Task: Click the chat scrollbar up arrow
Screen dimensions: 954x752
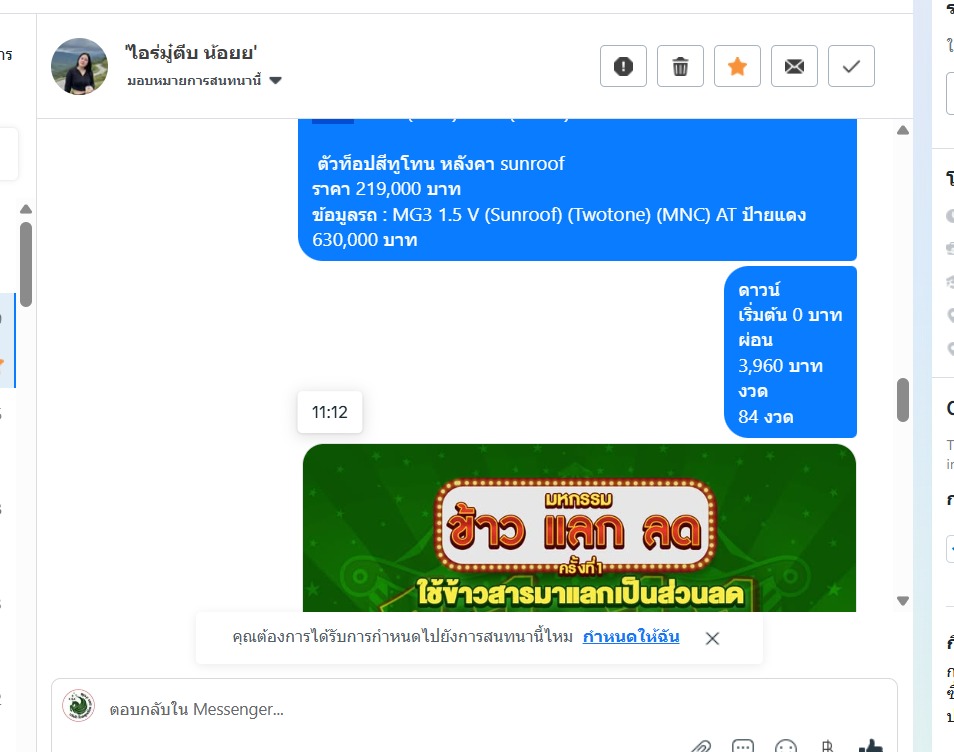Action: pyautogui.click(x=903, y=130)
